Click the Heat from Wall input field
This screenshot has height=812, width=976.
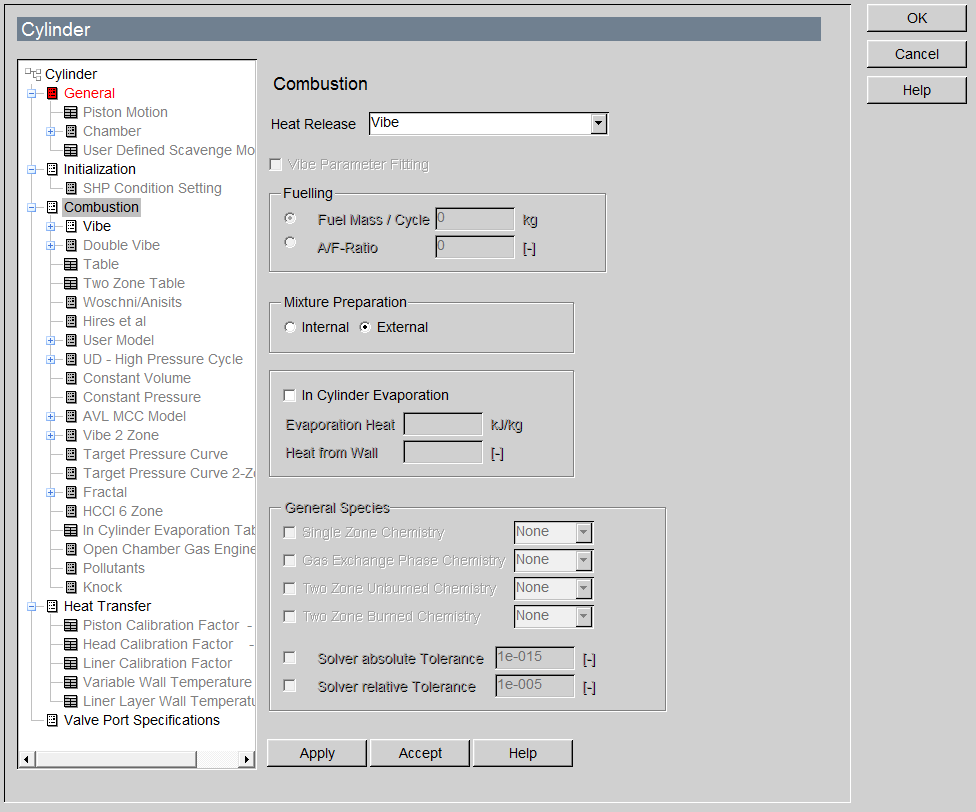click(x=443, y=452)
